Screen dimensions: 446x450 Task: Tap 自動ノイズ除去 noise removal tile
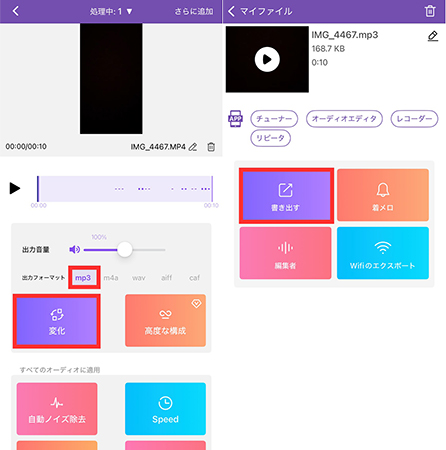[x=57, y=409]
